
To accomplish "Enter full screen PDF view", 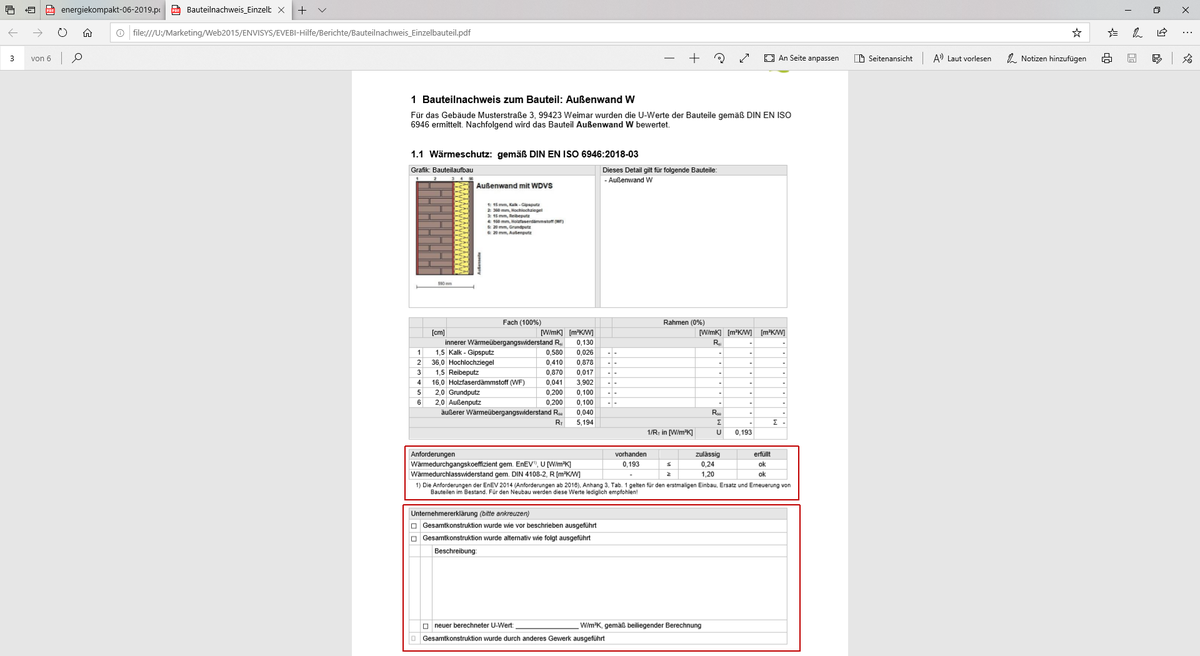I will click(744, 58).
